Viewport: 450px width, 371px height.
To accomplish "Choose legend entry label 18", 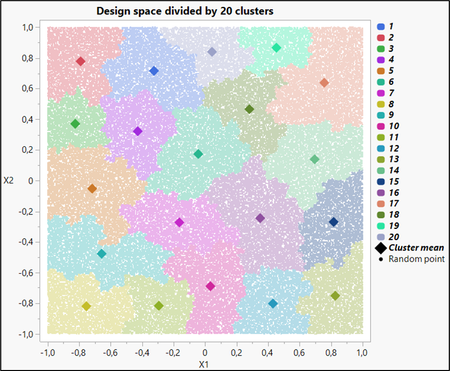I will (x=394, y=215).
